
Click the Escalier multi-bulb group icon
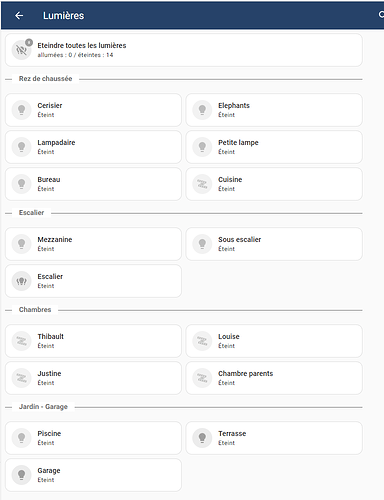tap(22, 281)
